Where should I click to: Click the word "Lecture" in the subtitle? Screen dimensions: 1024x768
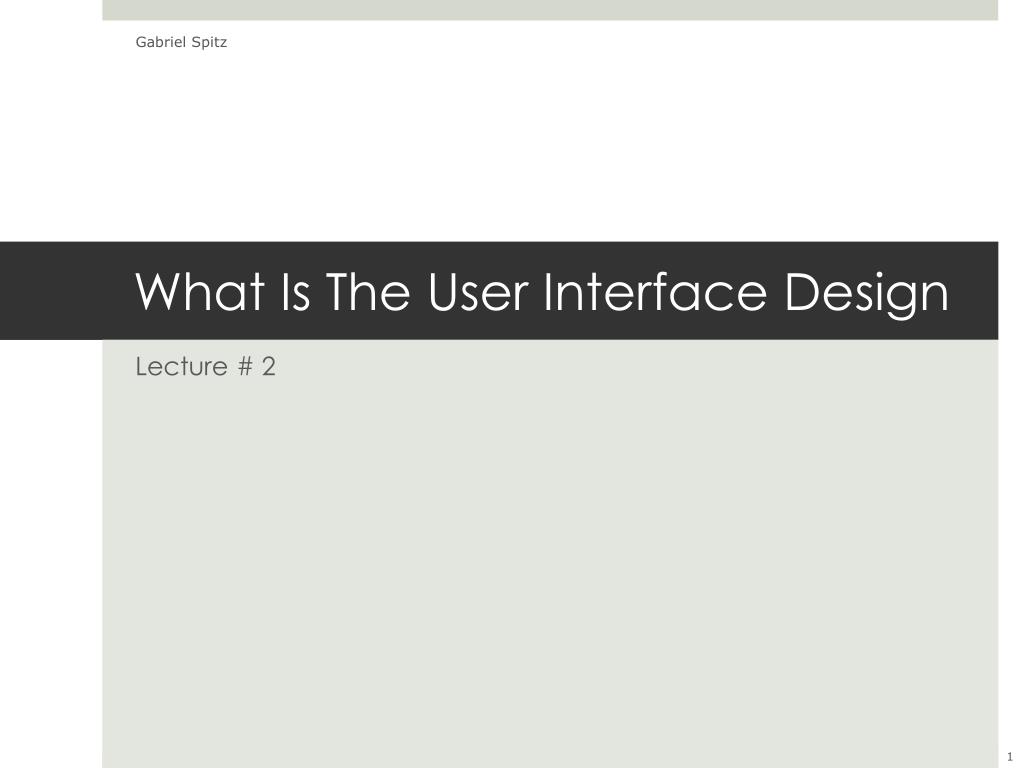[x=182, y=366]
